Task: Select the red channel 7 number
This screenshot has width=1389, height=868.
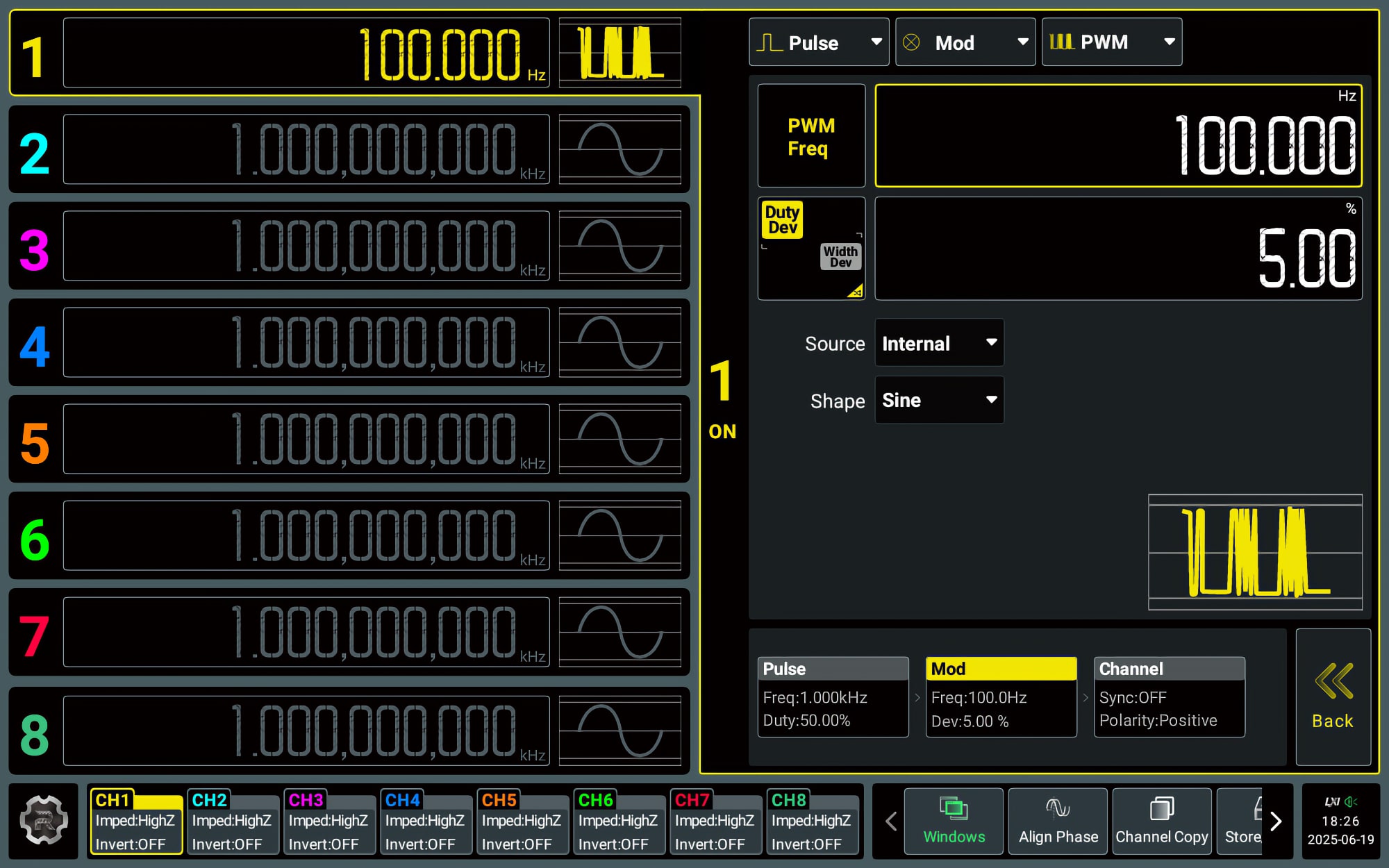Action: (x=34, y=636)
